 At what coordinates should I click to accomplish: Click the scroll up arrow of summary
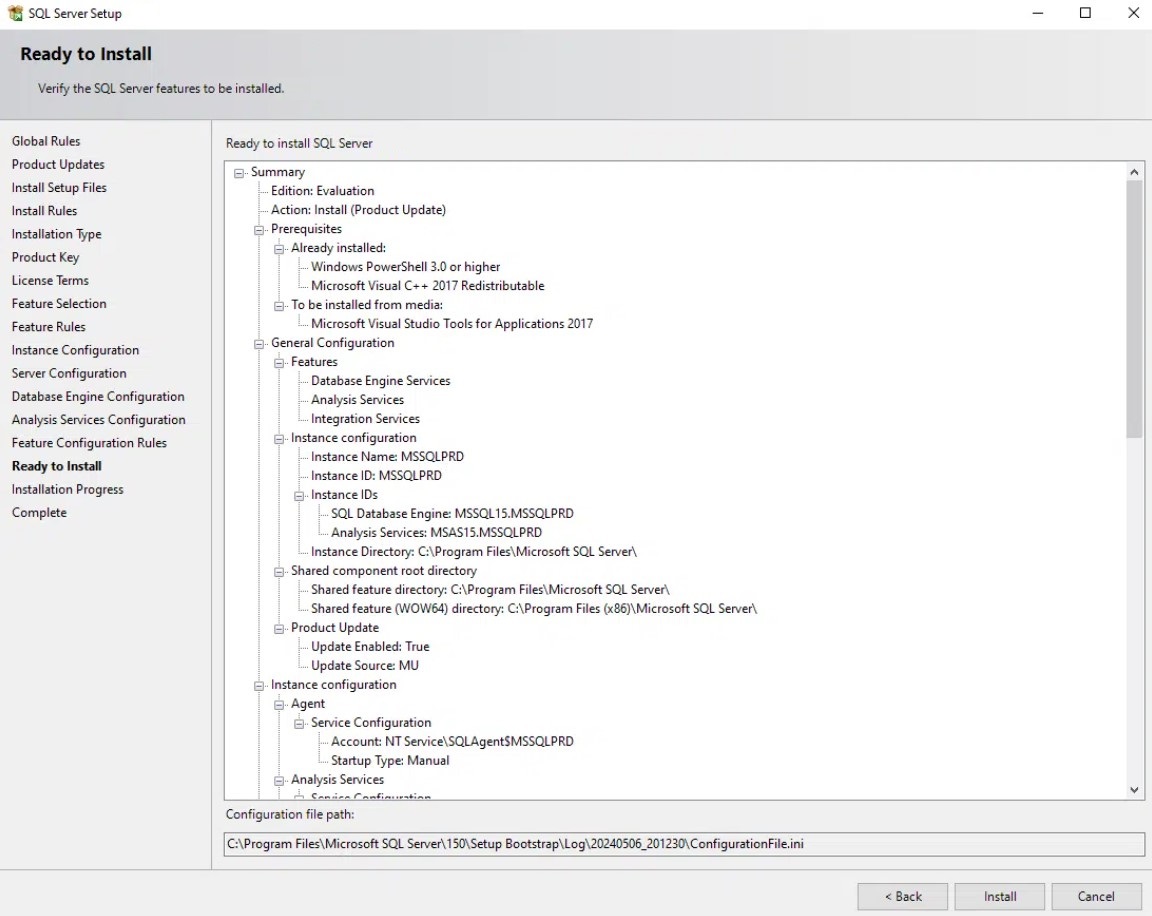[x=1134, y=172]
